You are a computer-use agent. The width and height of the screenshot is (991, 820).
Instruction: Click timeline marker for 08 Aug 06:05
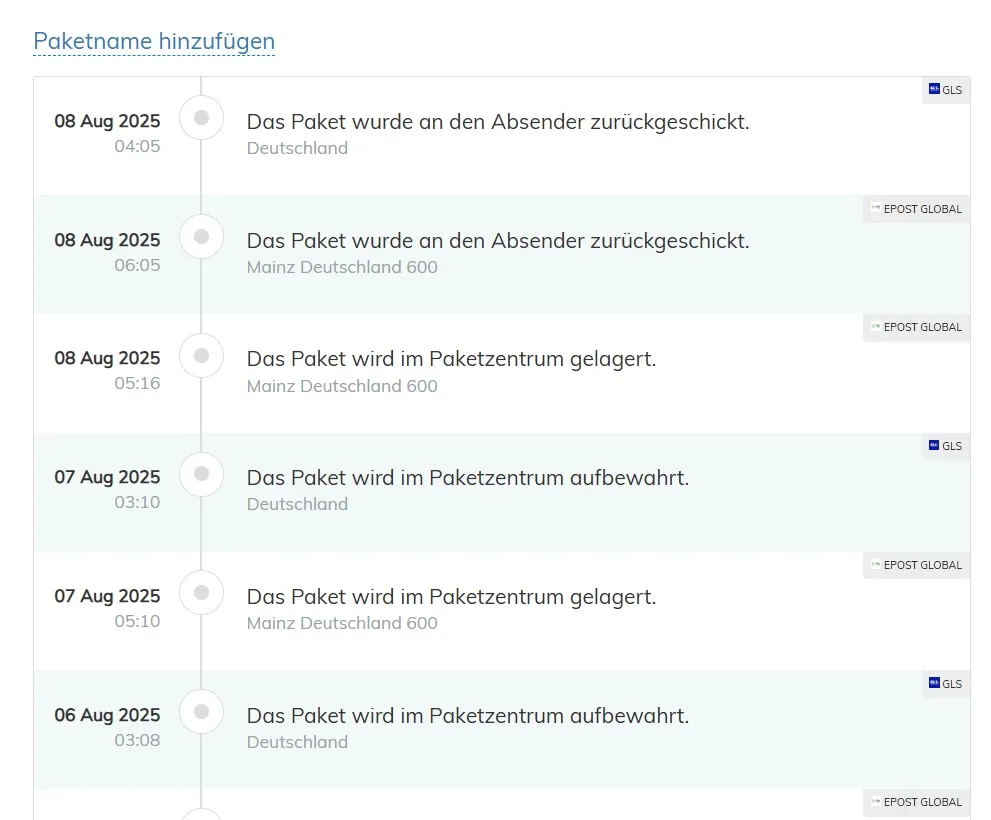pos(202,236)
